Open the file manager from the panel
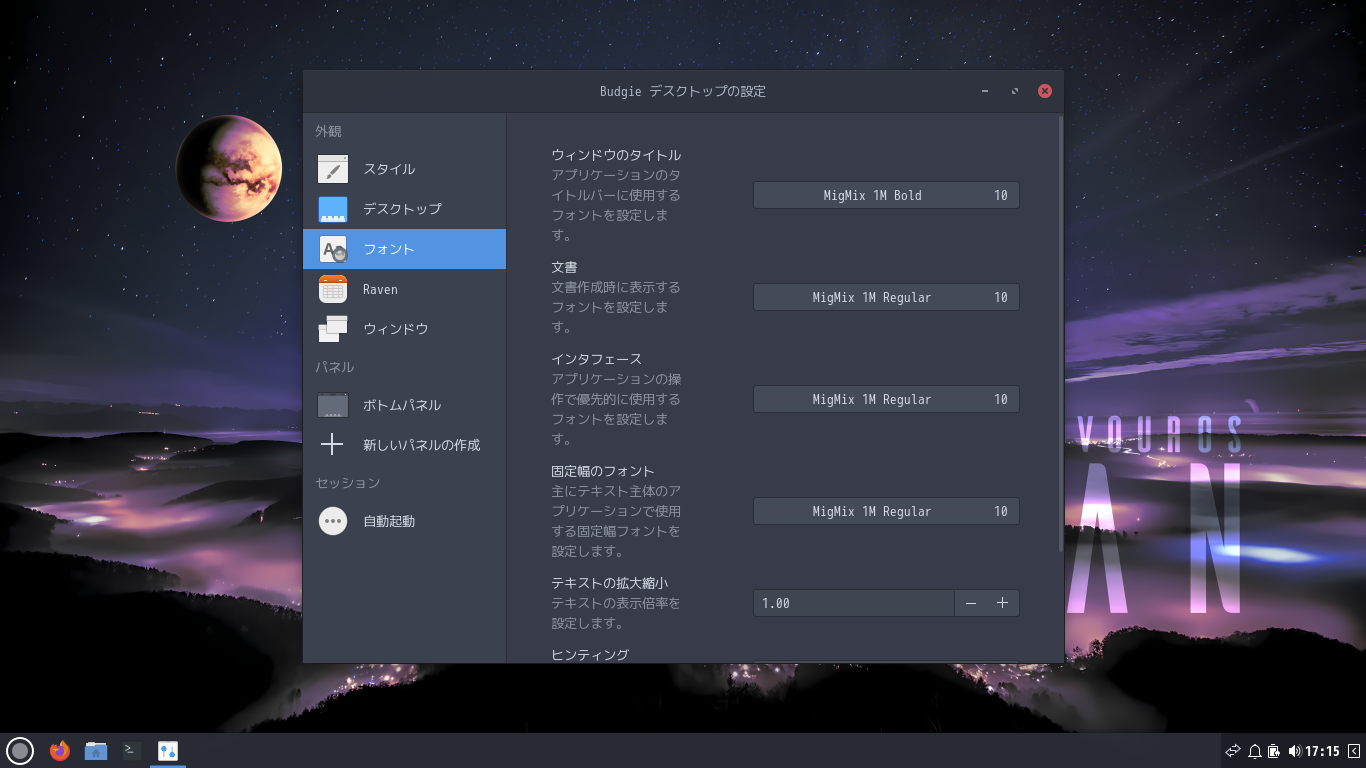Viewport: 1366px width, 768px height. 96,751
